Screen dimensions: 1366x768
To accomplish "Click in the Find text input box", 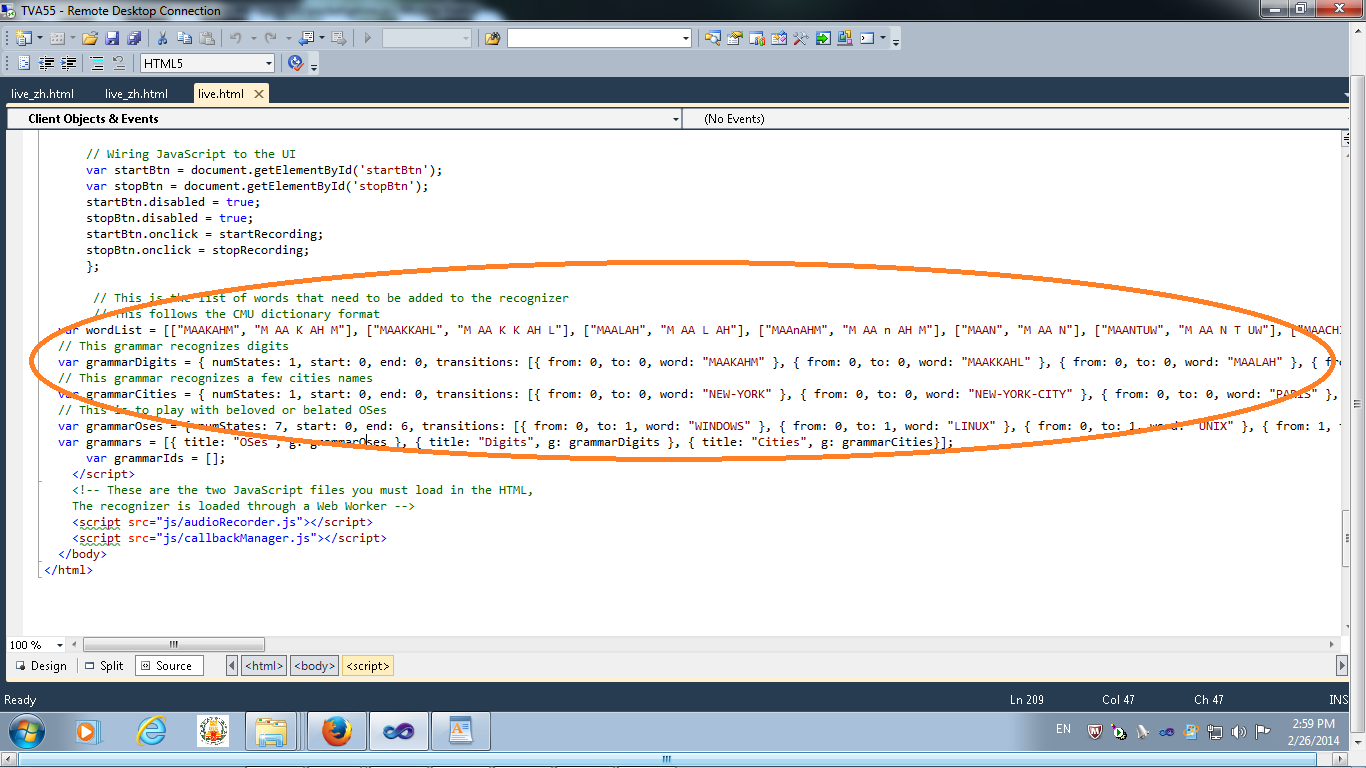I will [593, 38].
